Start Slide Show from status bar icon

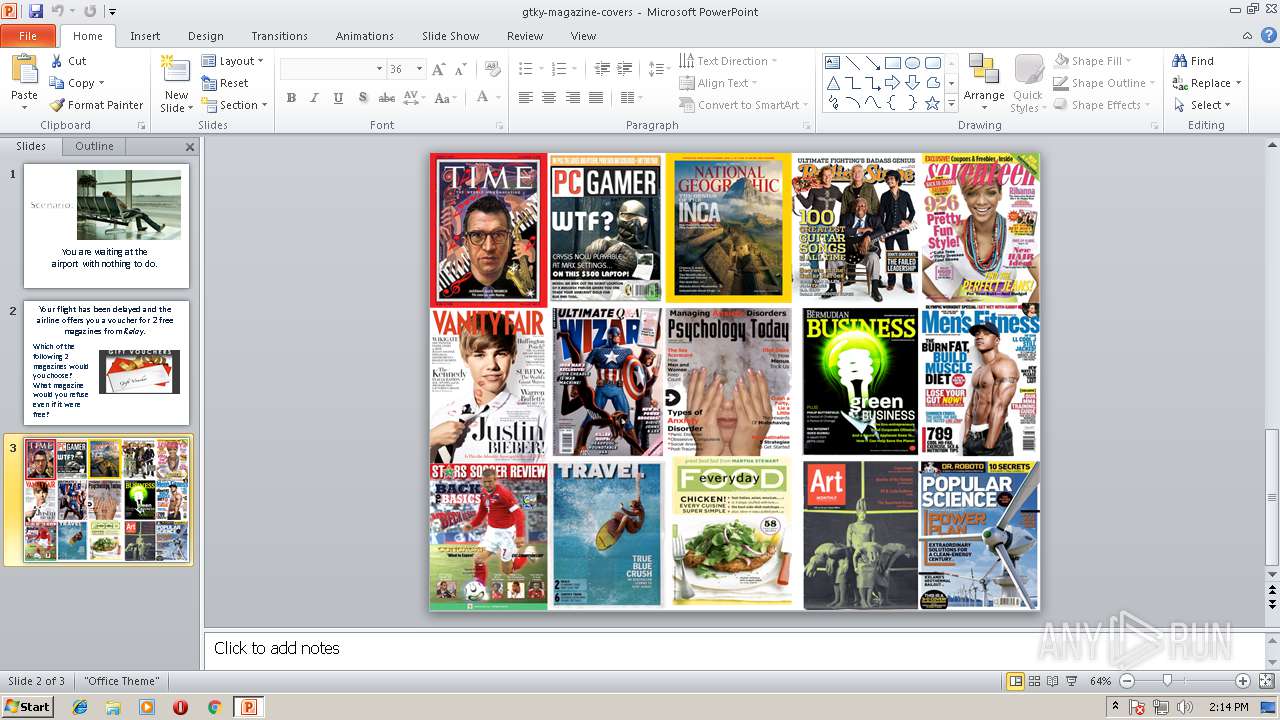tap(1071, 681)
